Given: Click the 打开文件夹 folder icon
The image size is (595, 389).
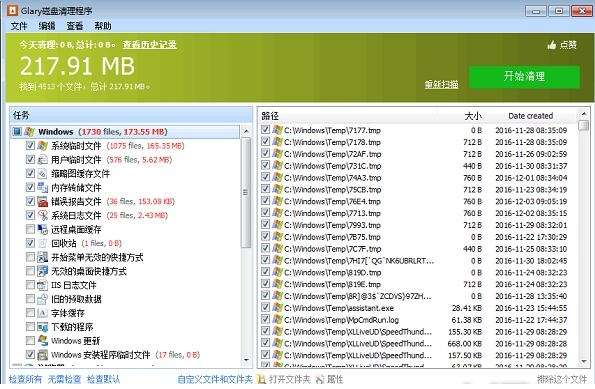Looking at the screenshot, I should 261,379.
